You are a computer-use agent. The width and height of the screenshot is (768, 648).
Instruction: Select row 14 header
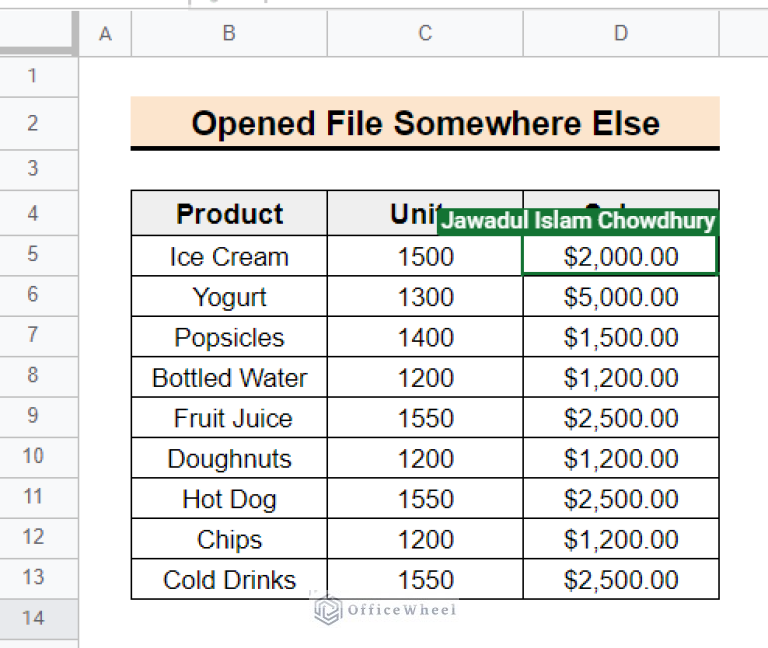pyautogui.click(x=33, y=618)
